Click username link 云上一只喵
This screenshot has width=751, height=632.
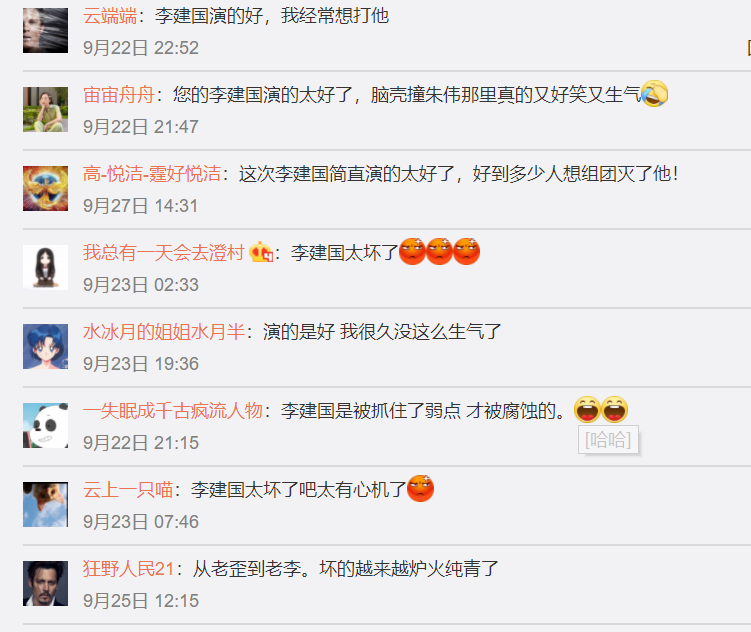(128, 490)
